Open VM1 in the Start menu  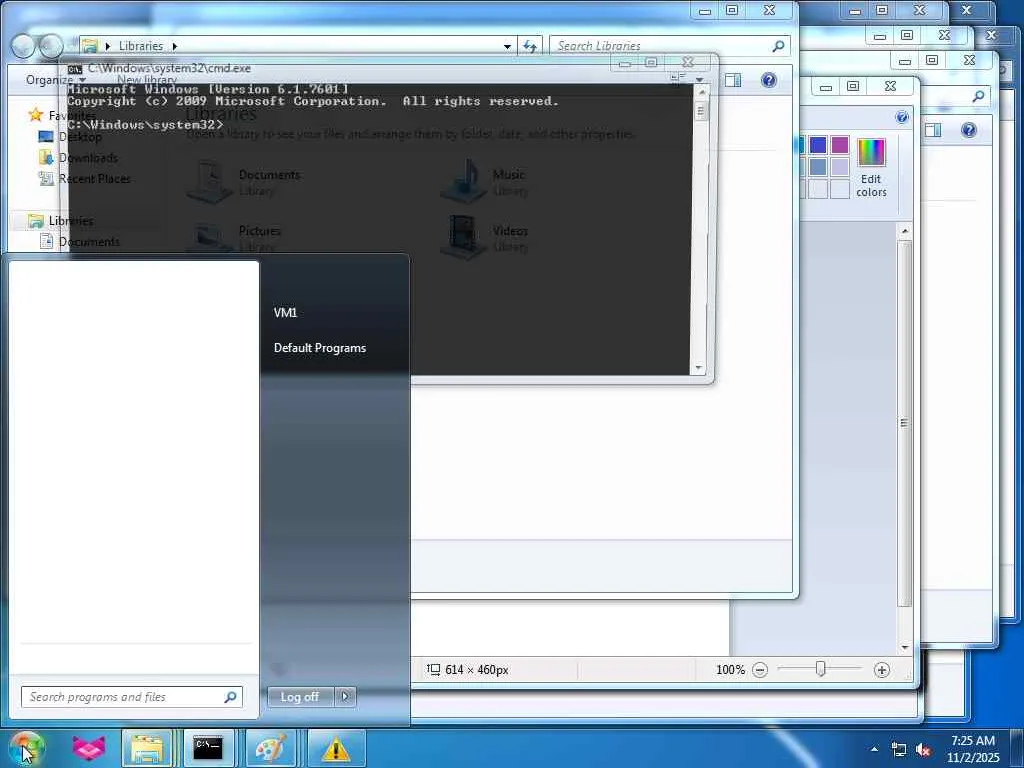285,313
